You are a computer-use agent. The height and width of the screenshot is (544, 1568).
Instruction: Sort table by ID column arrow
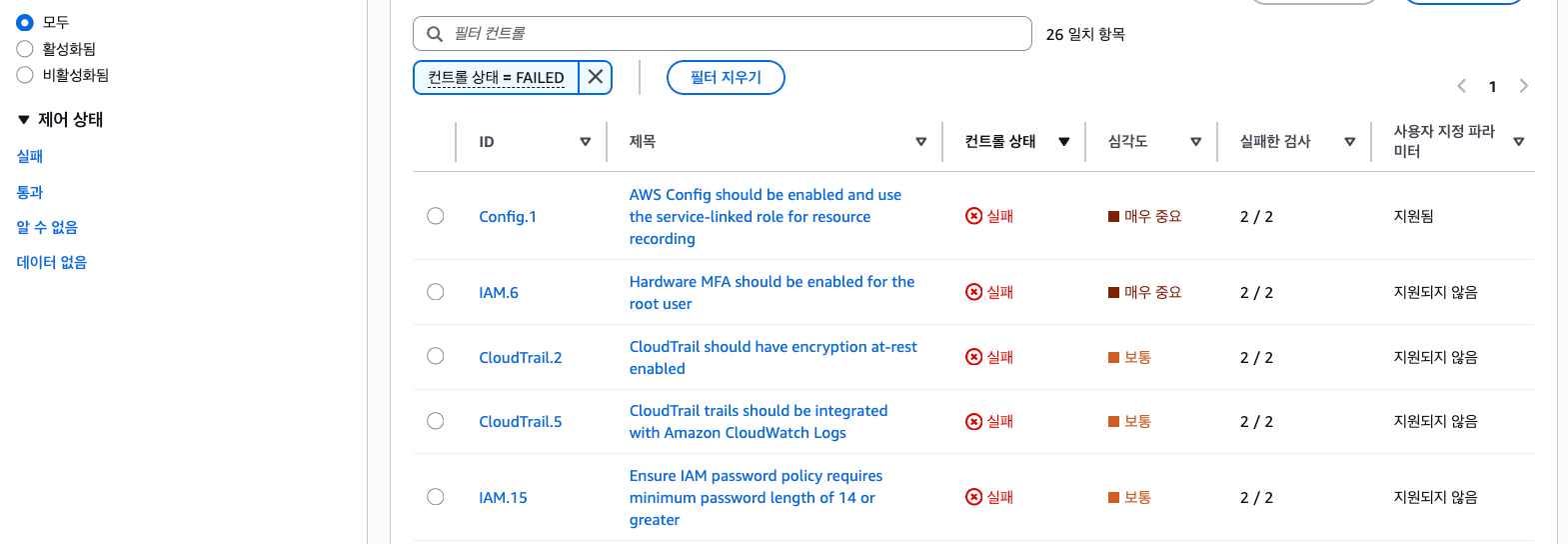586,142
